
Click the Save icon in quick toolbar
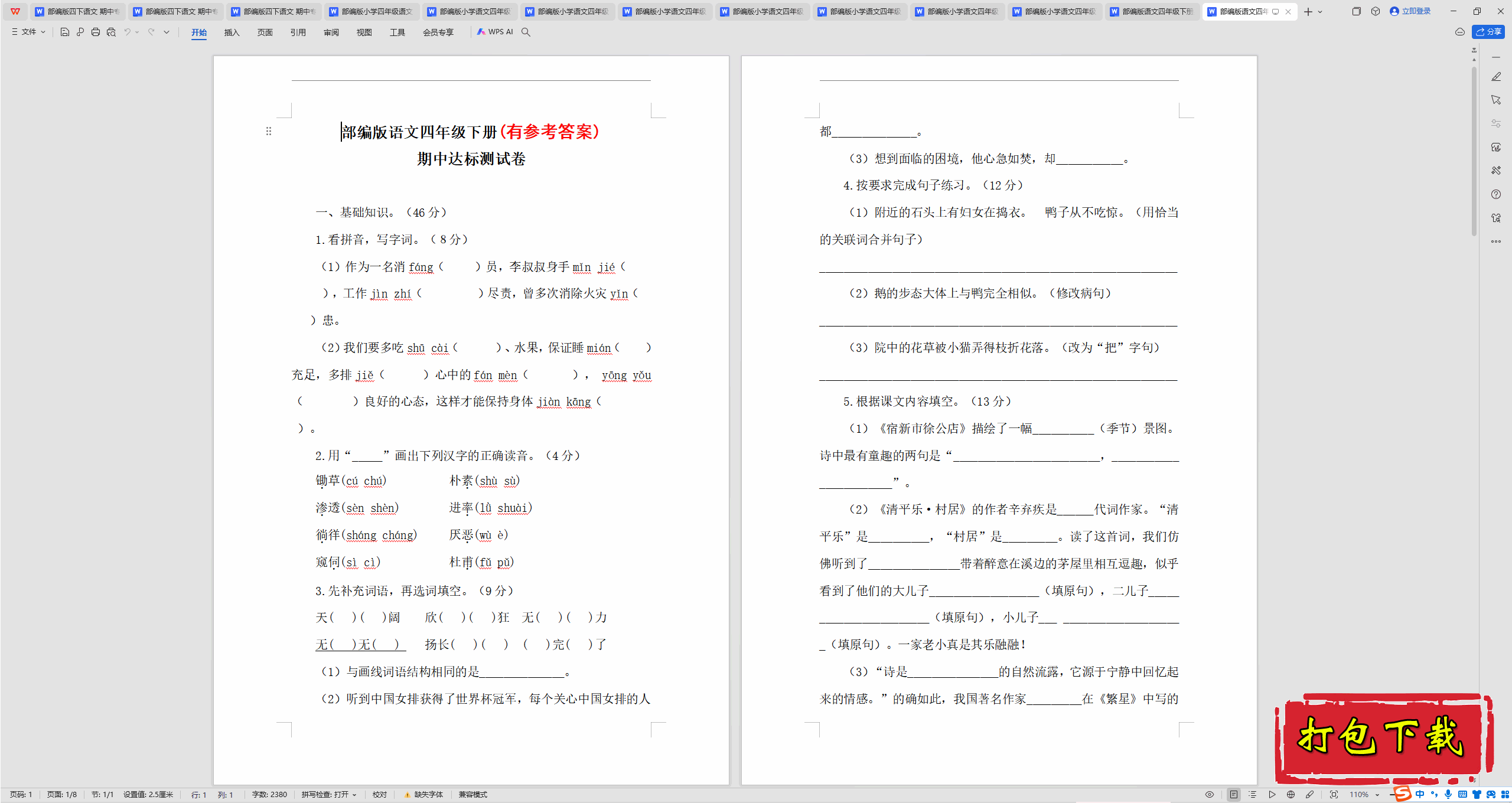[65, 32]
